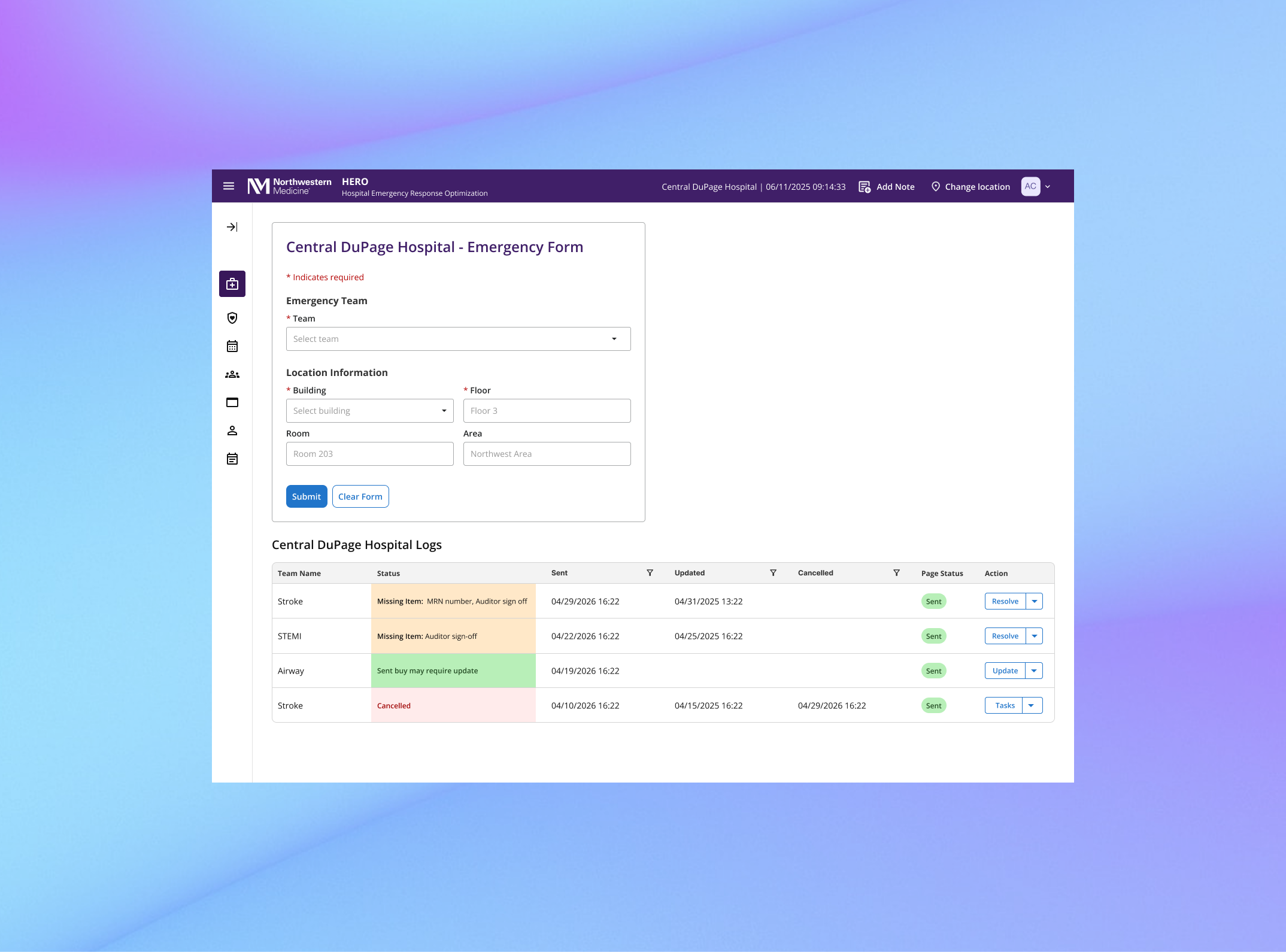Filter the Cancelled column
The width and height of the screenshot is (1286, 952).
point(896,573)
